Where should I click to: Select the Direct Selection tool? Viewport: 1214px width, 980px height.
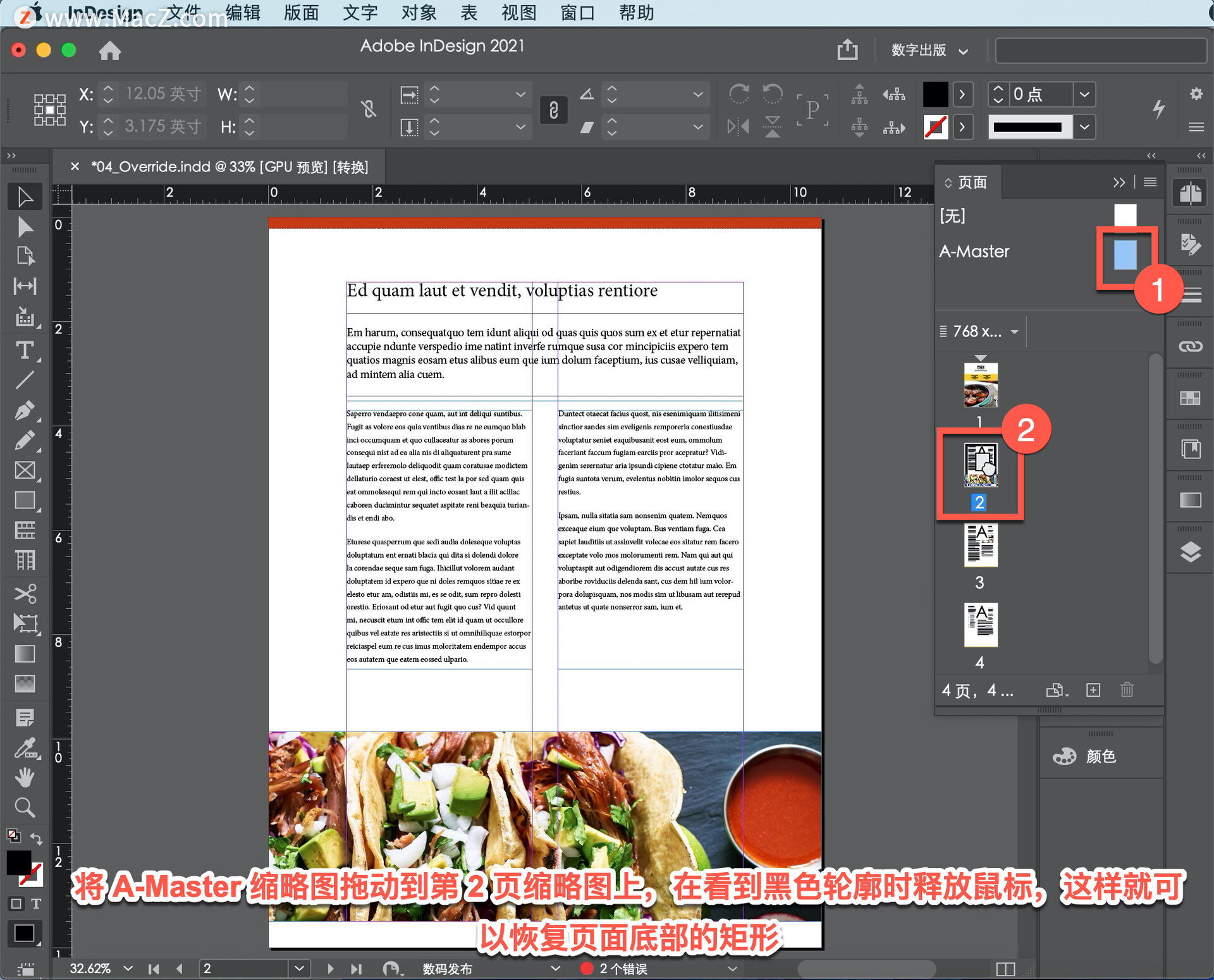(25, 226)
